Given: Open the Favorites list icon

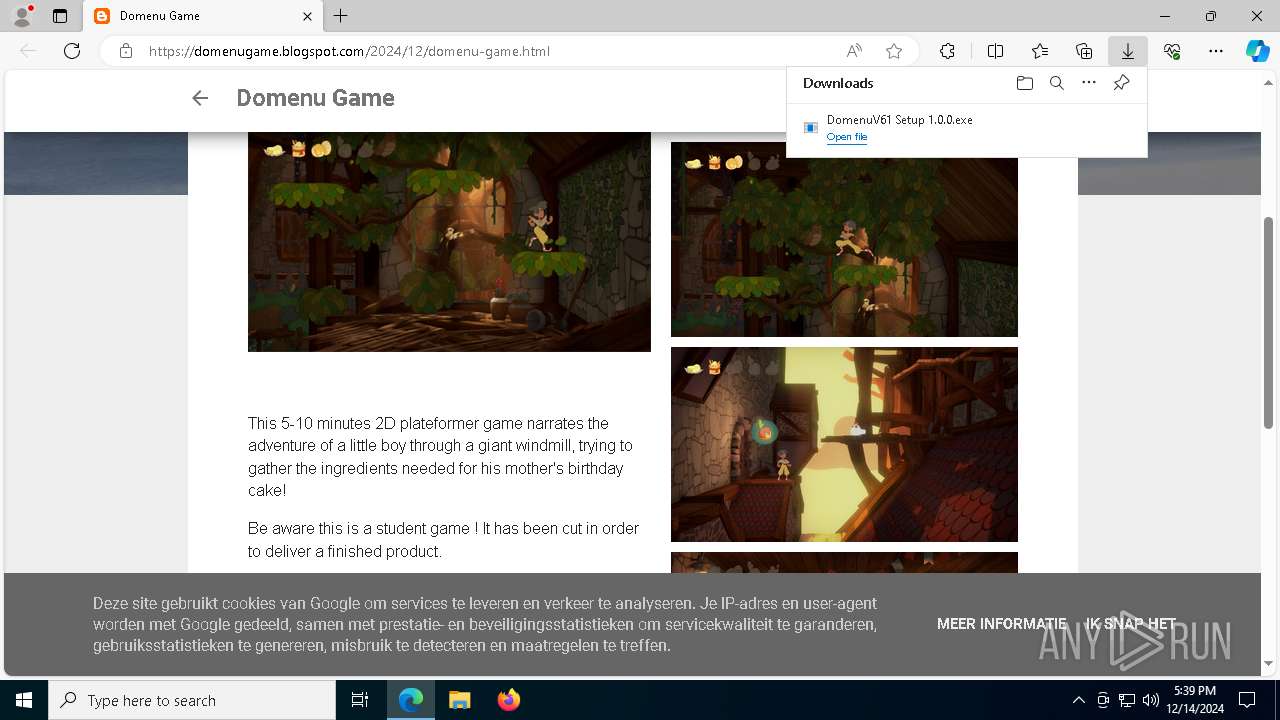Looking at the screenshot, I should (x=1040, y=51).
